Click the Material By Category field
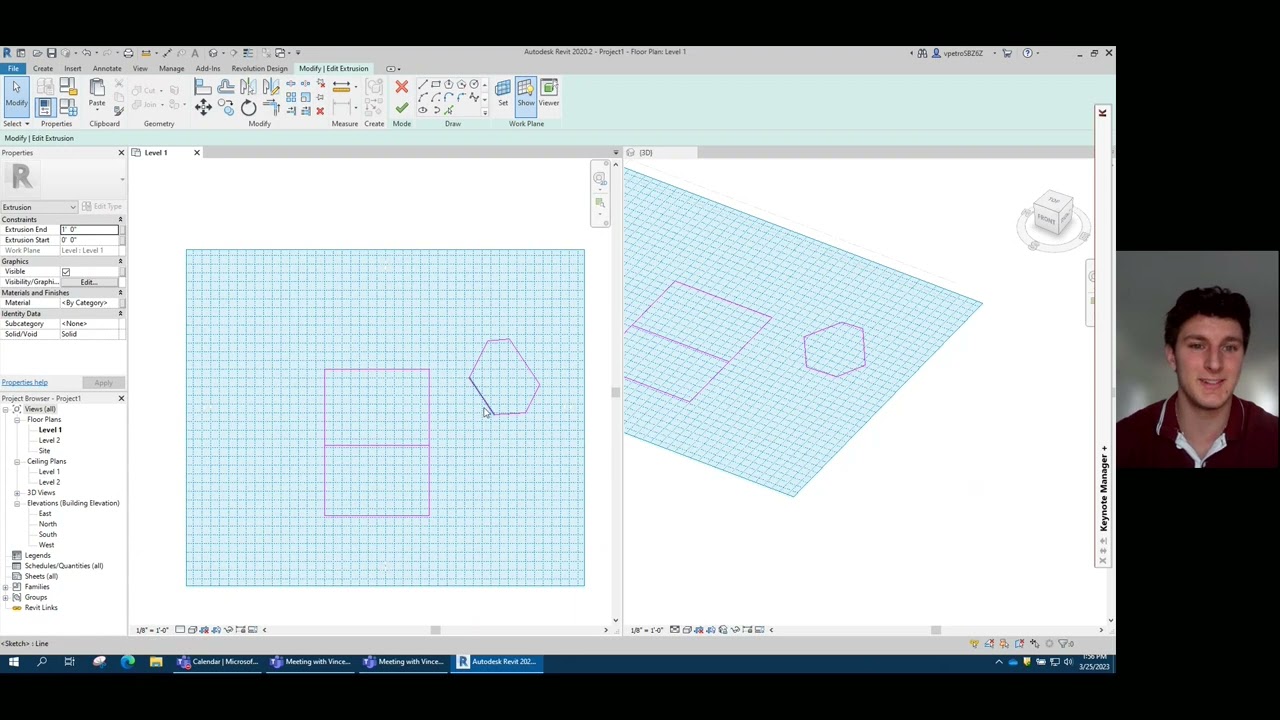This screenshot has width=1280, height=720. tap(89, 303)
